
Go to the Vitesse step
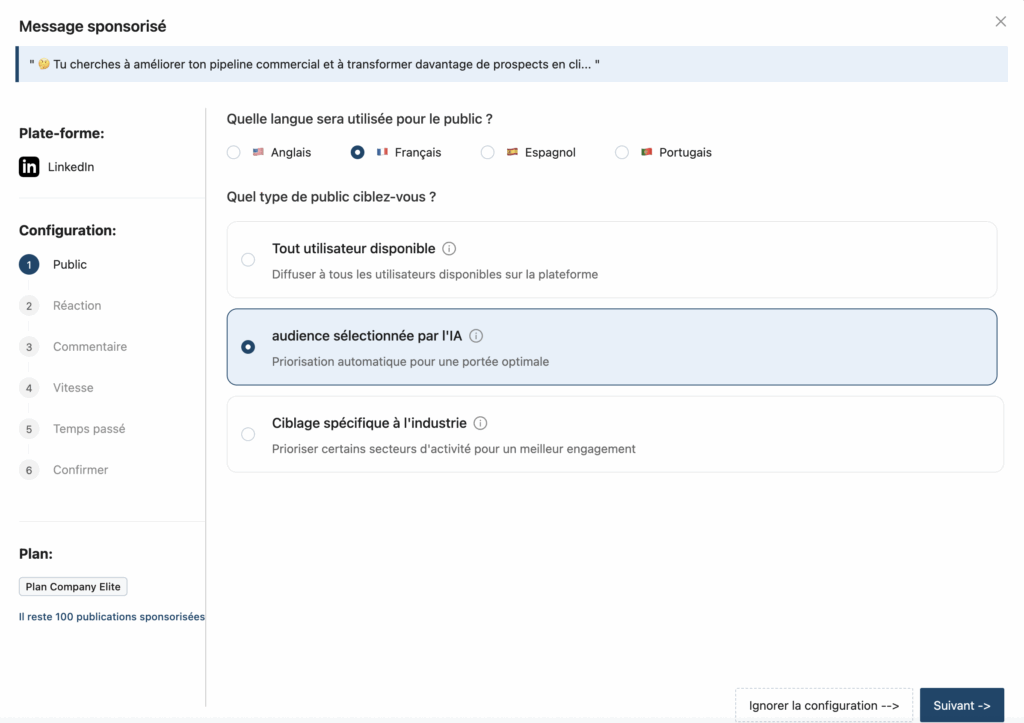coord(73,387)
